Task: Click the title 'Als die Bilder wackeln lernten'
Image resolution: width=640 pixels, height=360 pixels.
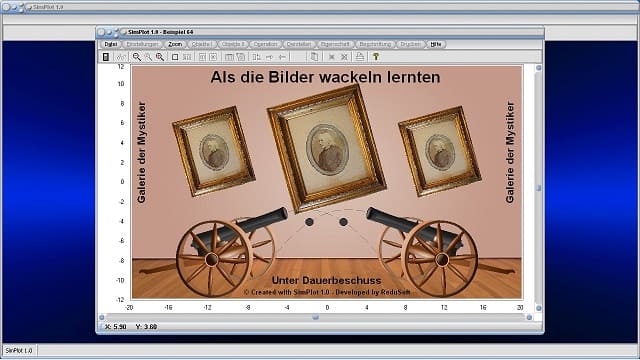Action: 325,77
